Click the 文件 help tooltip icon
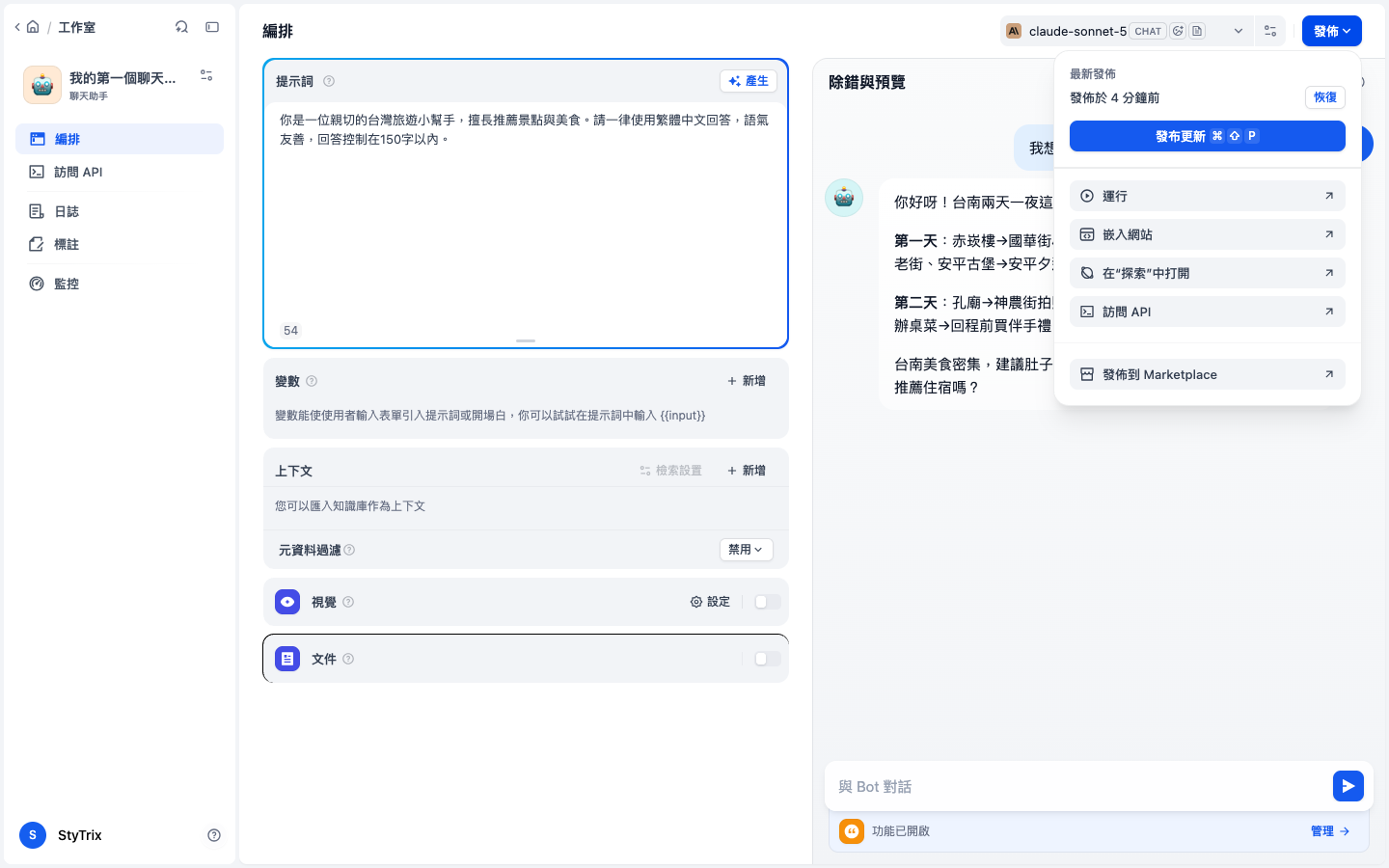The height and width of the screenshot is (868, 1389). 348,659
